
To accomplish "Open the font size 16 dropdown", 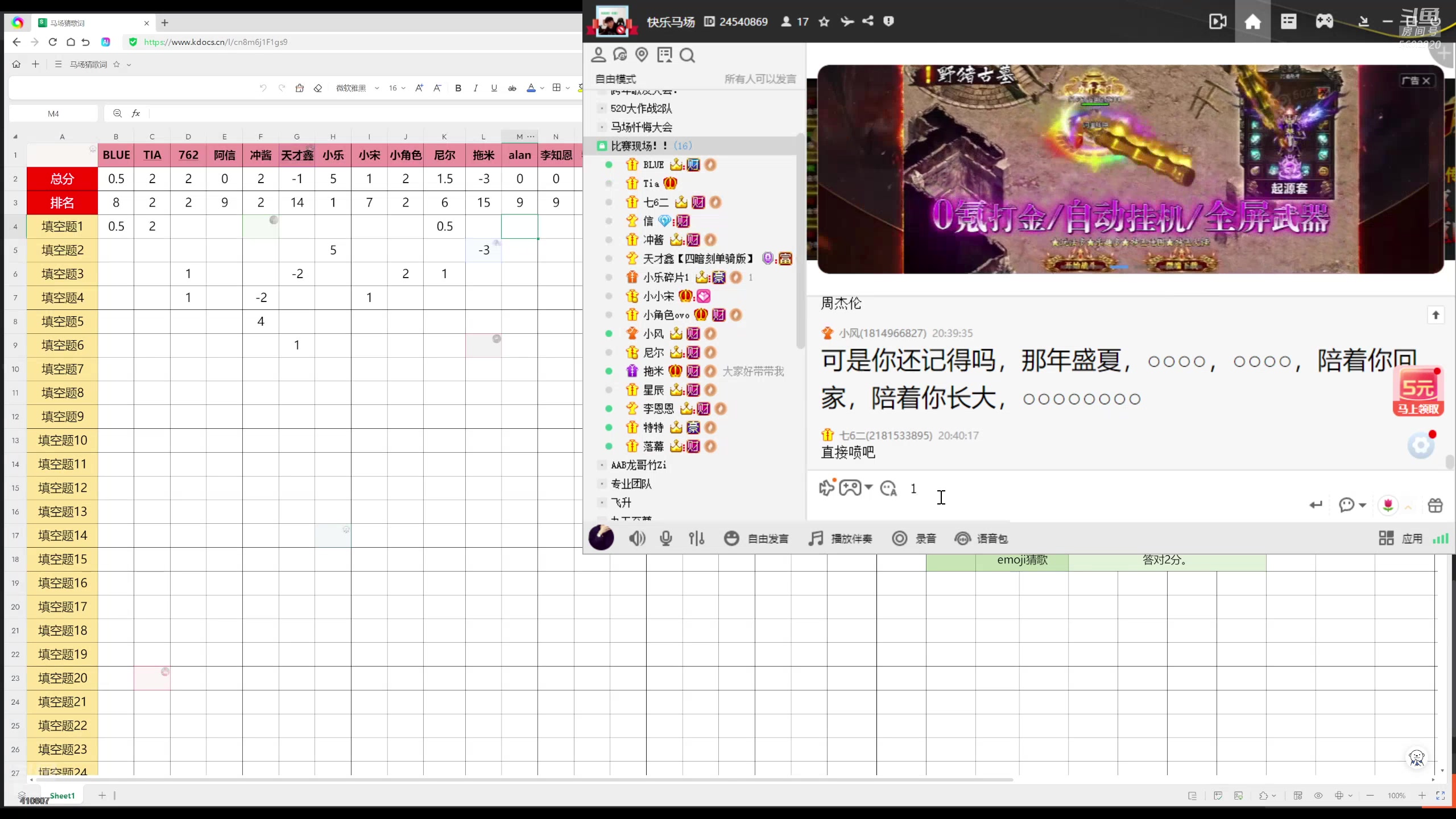I will pos(397,88).
